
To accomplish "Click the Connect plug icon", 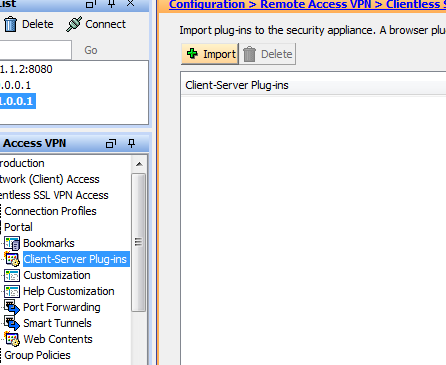I will [74, 24].
